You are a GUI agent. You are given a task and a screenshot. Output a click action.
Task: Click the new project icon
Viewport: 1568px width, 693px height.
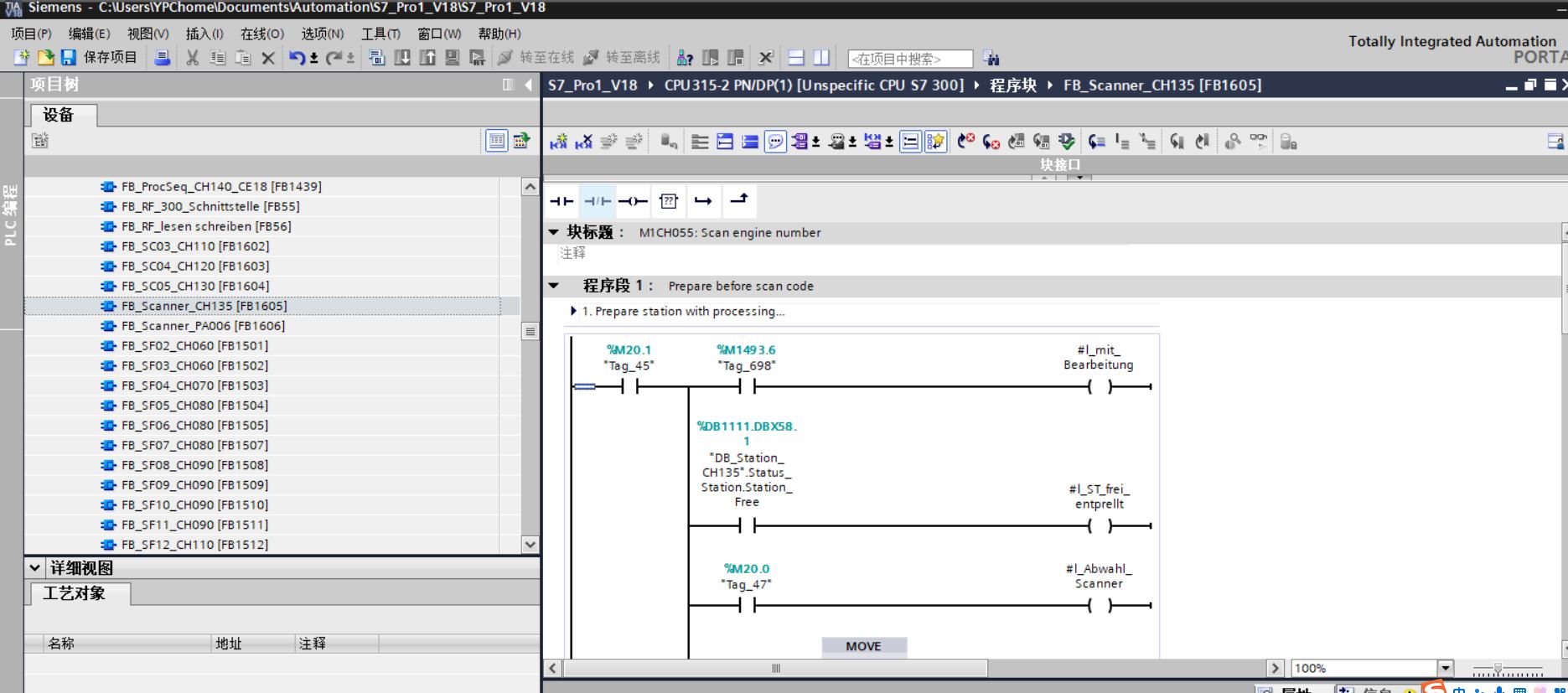point(22,58)
